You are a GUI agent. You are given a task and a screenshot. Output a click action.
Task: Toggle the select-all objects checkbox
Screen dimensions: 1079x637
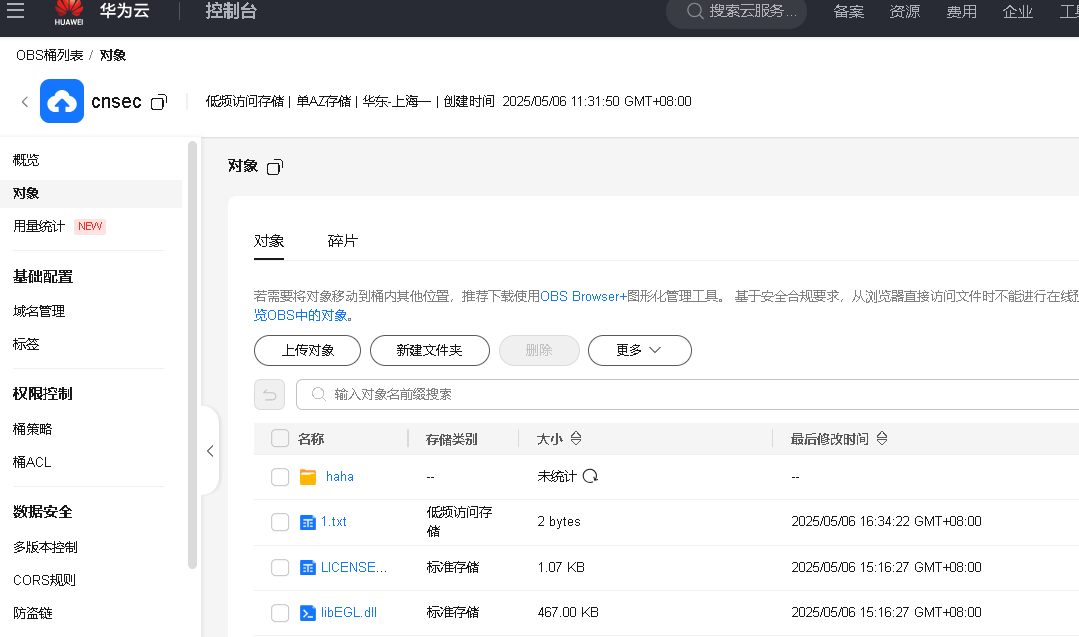pos(280,438)
